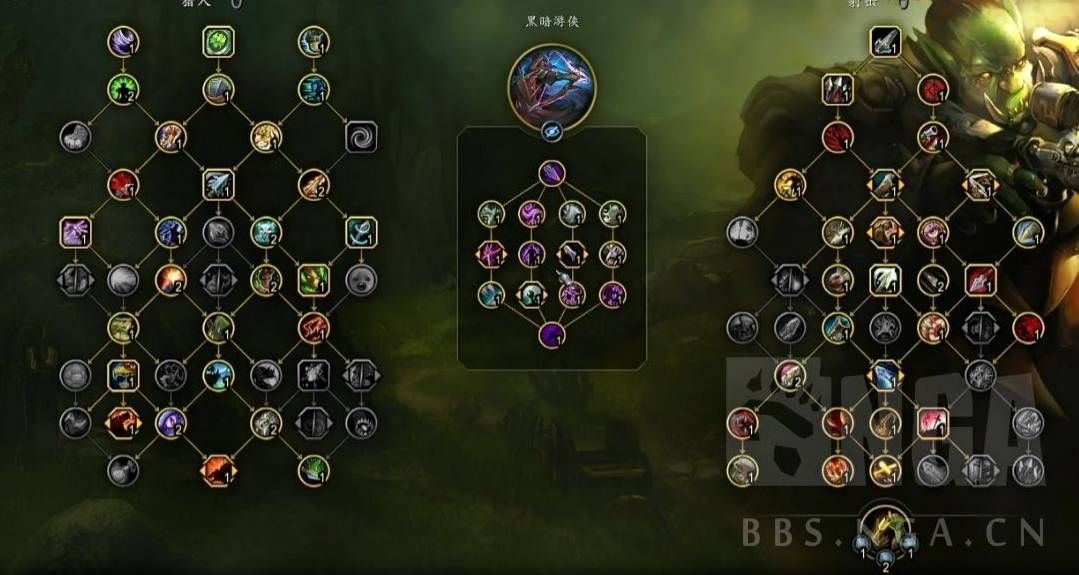Image resolution: width=1079 pixels, height=575 pixels.
Task: Toggle the eye icon under hero portrait
Action: pos(551,132)
